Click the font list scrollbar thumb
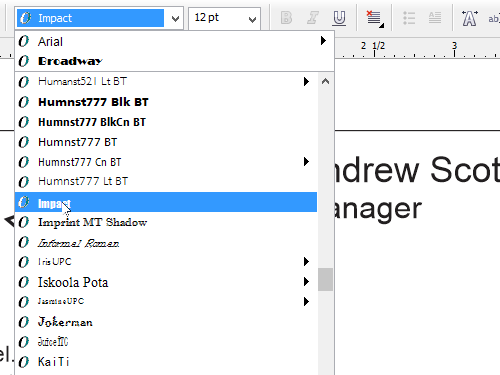 click(x=325, y=279)
